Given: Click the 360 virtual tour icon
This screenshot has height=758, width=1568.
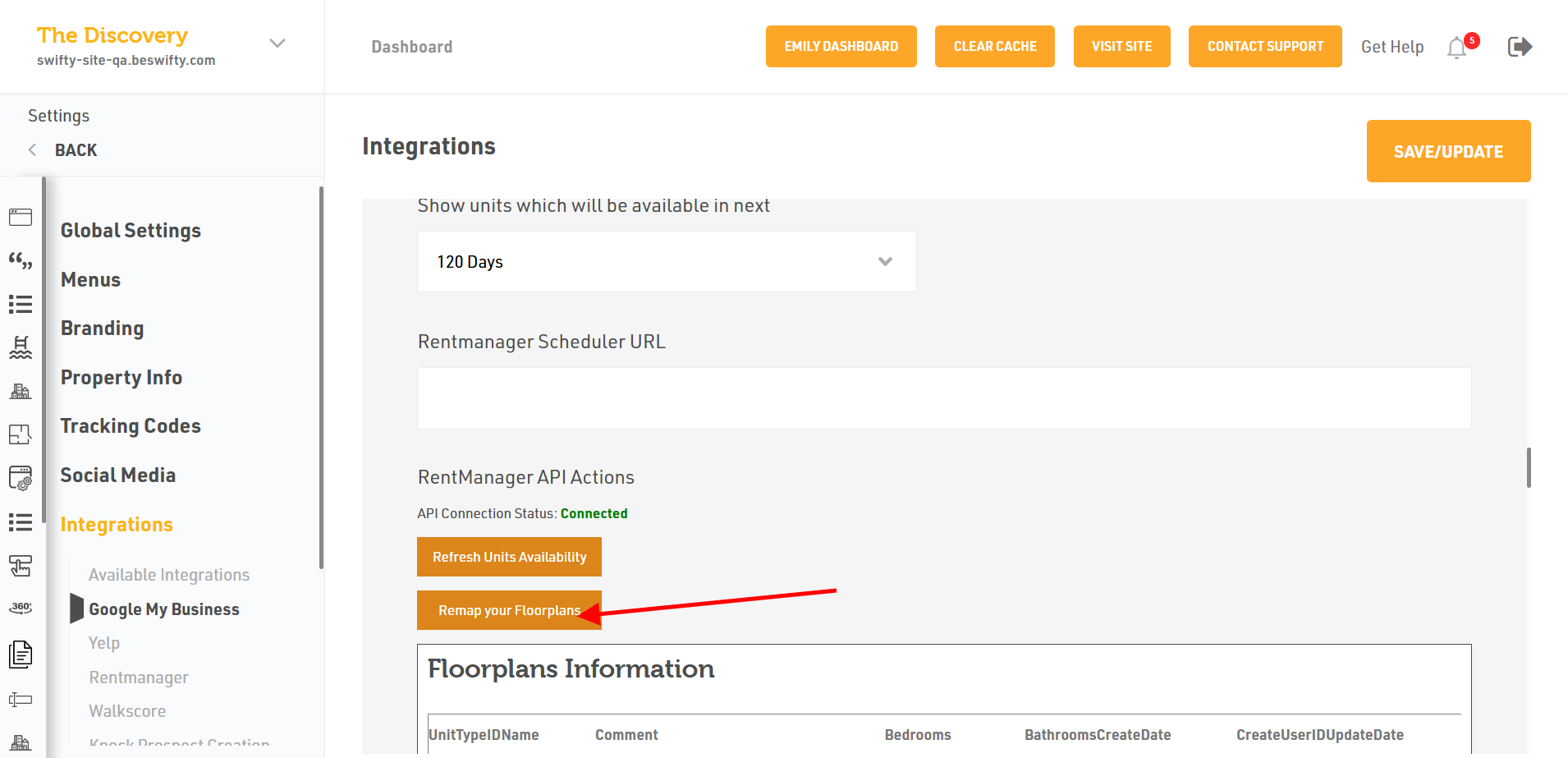Looking at the screenshot, I should (x=21, y=608).
